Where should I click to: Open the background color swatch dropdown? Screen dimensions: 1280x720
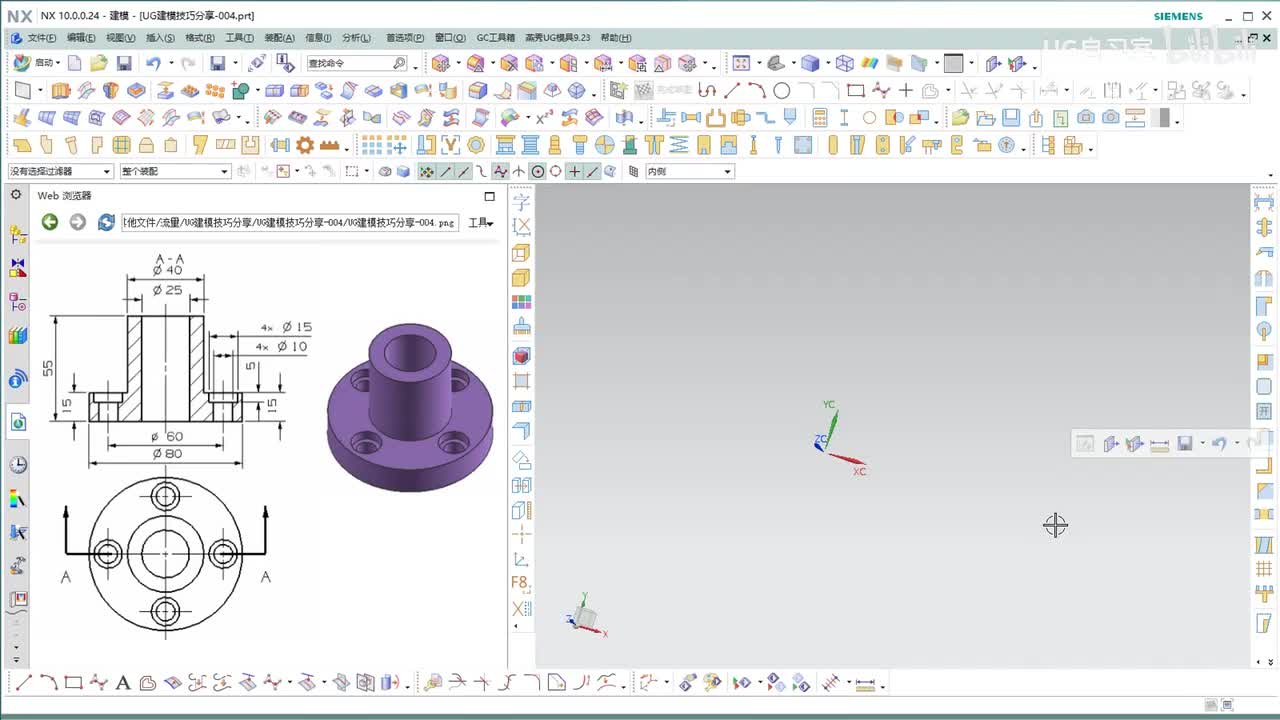(x=970, y=63)
